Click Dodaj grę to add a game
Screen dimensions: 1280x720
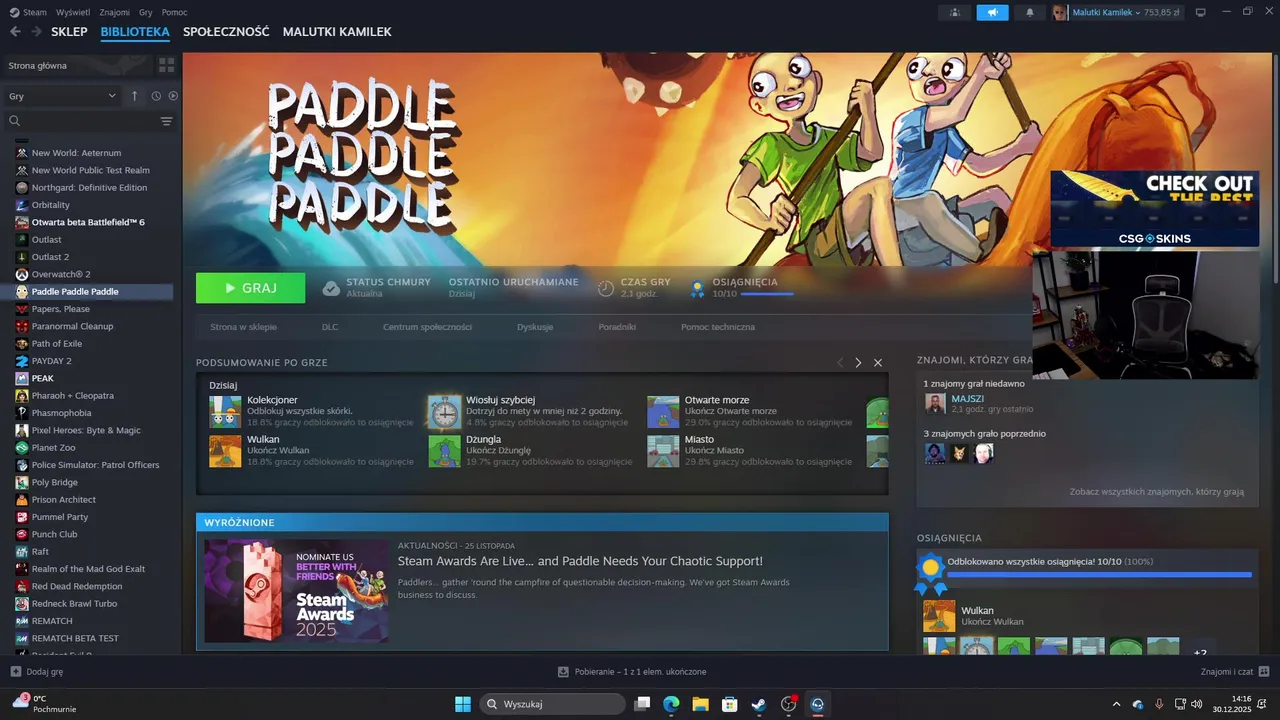(37, 672)
